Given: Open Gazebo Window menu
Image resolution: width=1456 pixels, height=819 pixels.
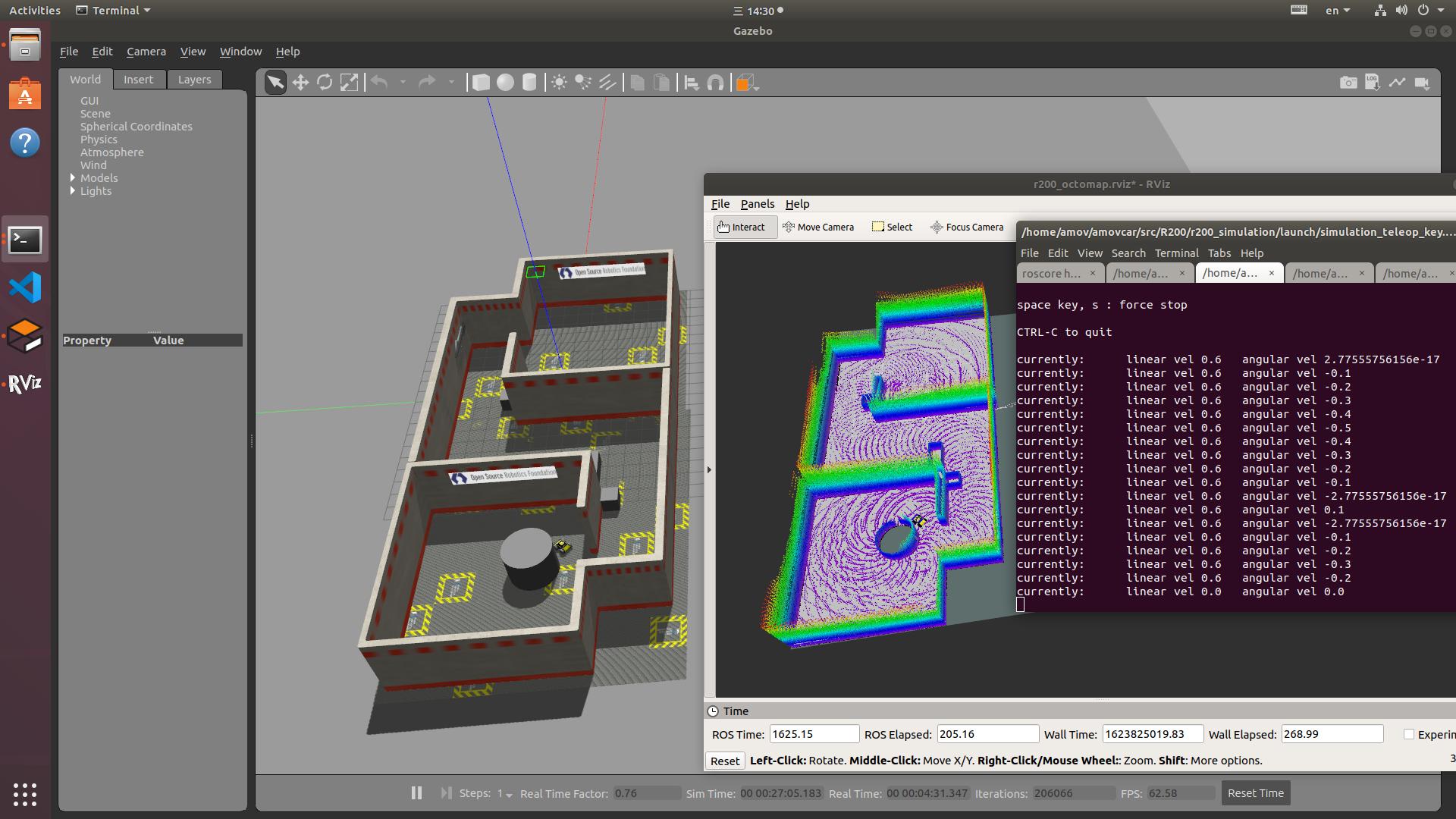Looking at the screenshot, I should pyautogui.click(x=240, y=52).
